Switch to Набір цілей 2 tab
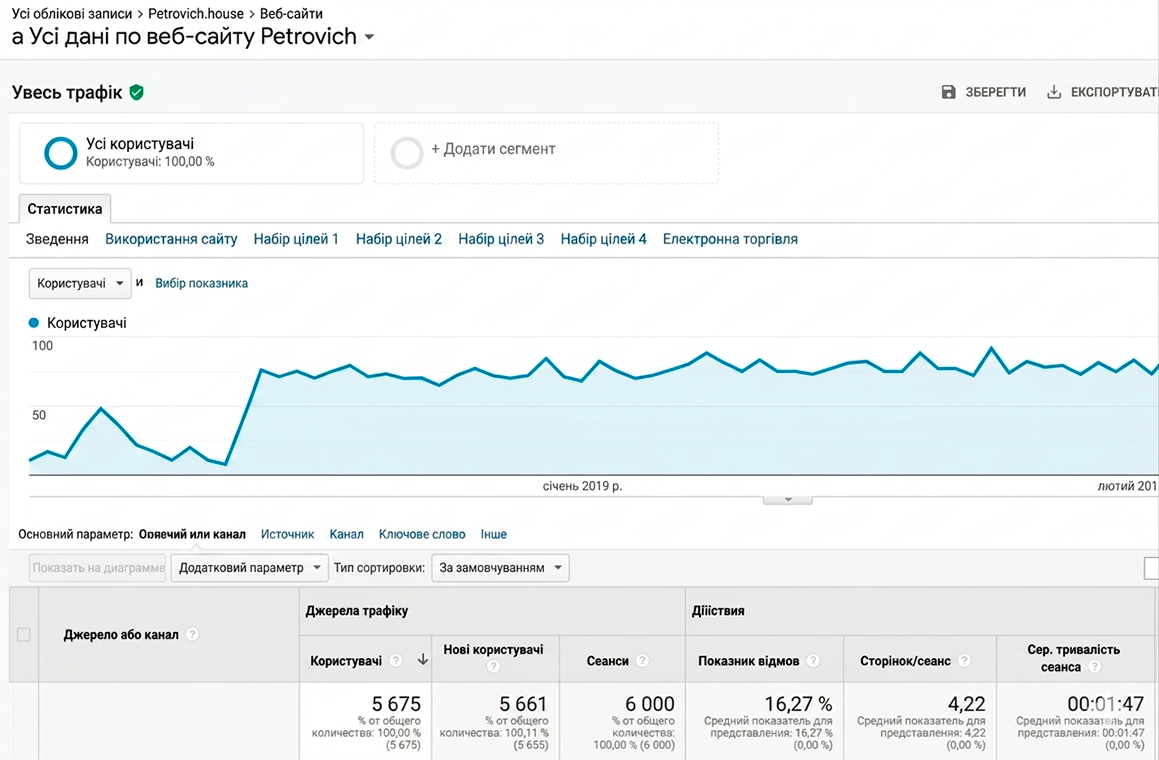This screenshot has height=760, width=1159. click(398, 239)
